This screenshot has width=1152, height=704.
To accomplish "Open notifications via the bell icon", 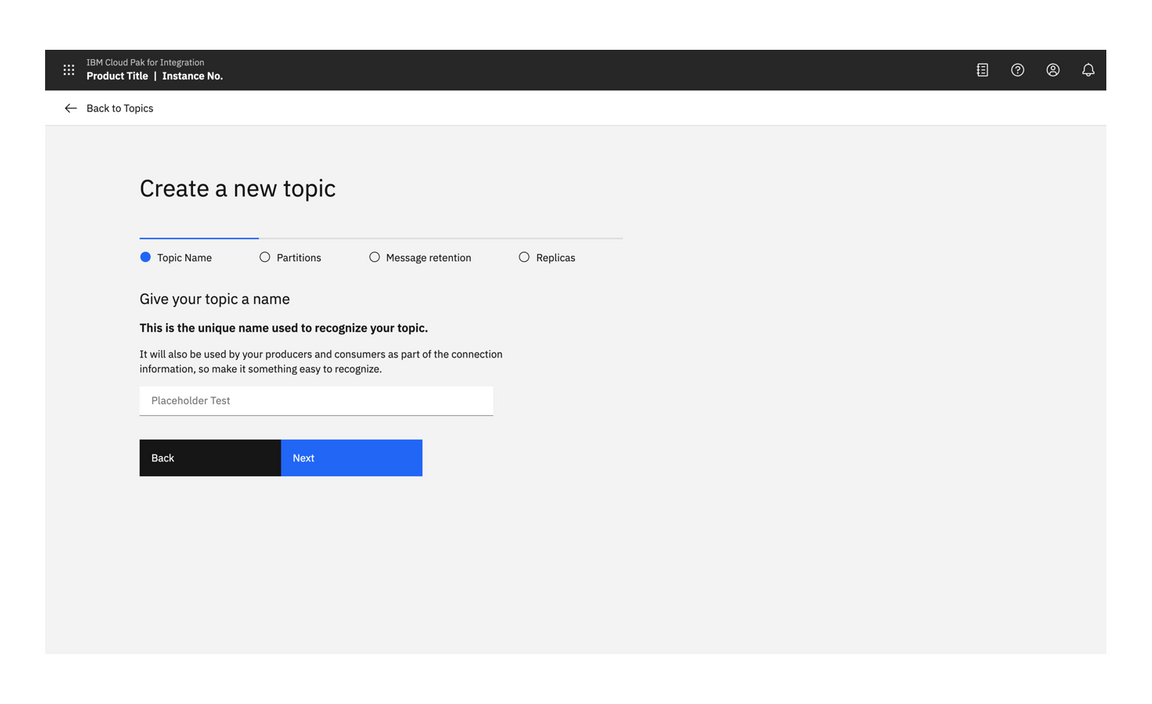I will tap(1088, 69).
